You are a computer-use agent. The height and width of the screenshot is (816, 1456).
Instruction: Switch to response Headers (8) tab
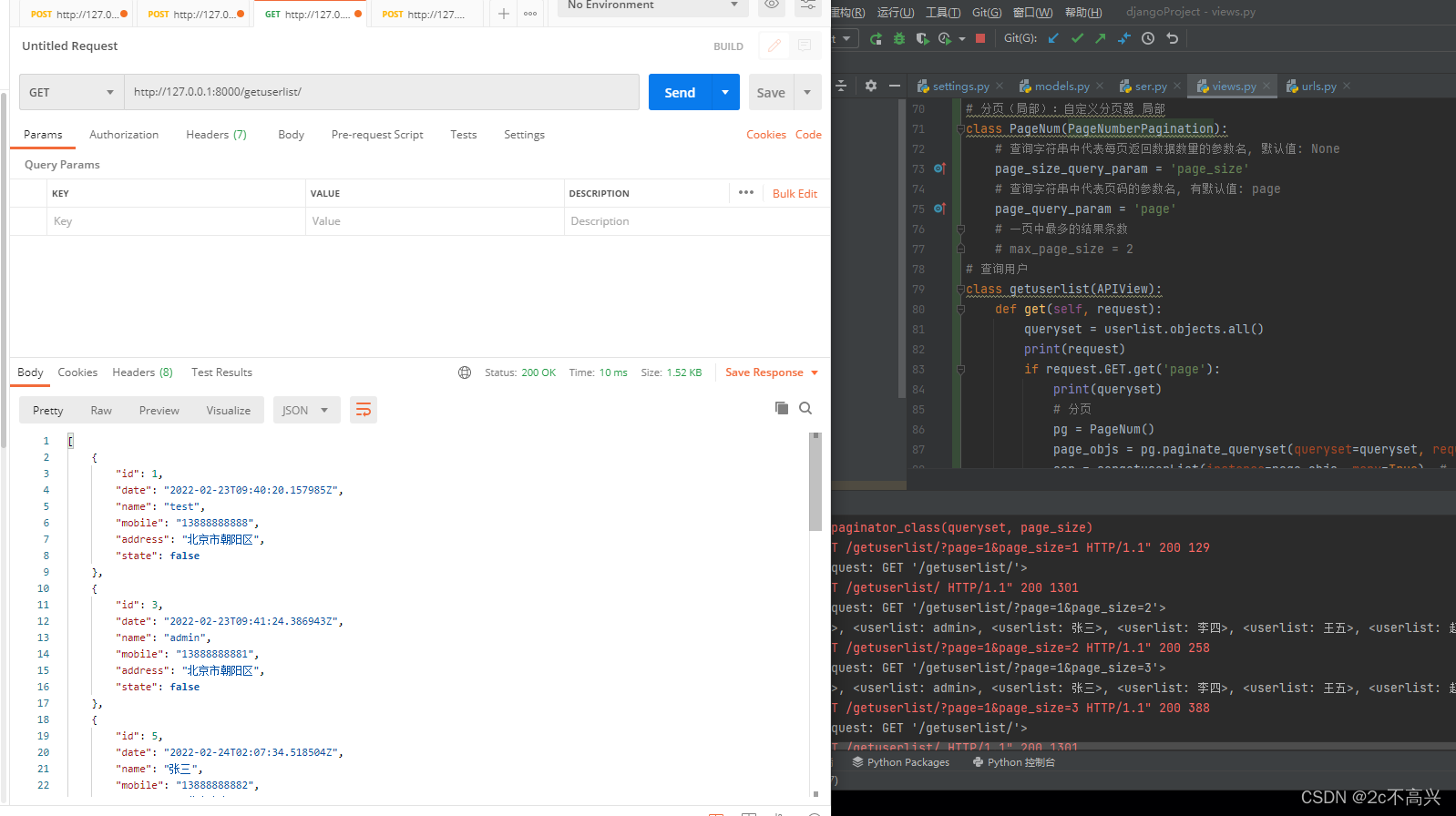142,372
